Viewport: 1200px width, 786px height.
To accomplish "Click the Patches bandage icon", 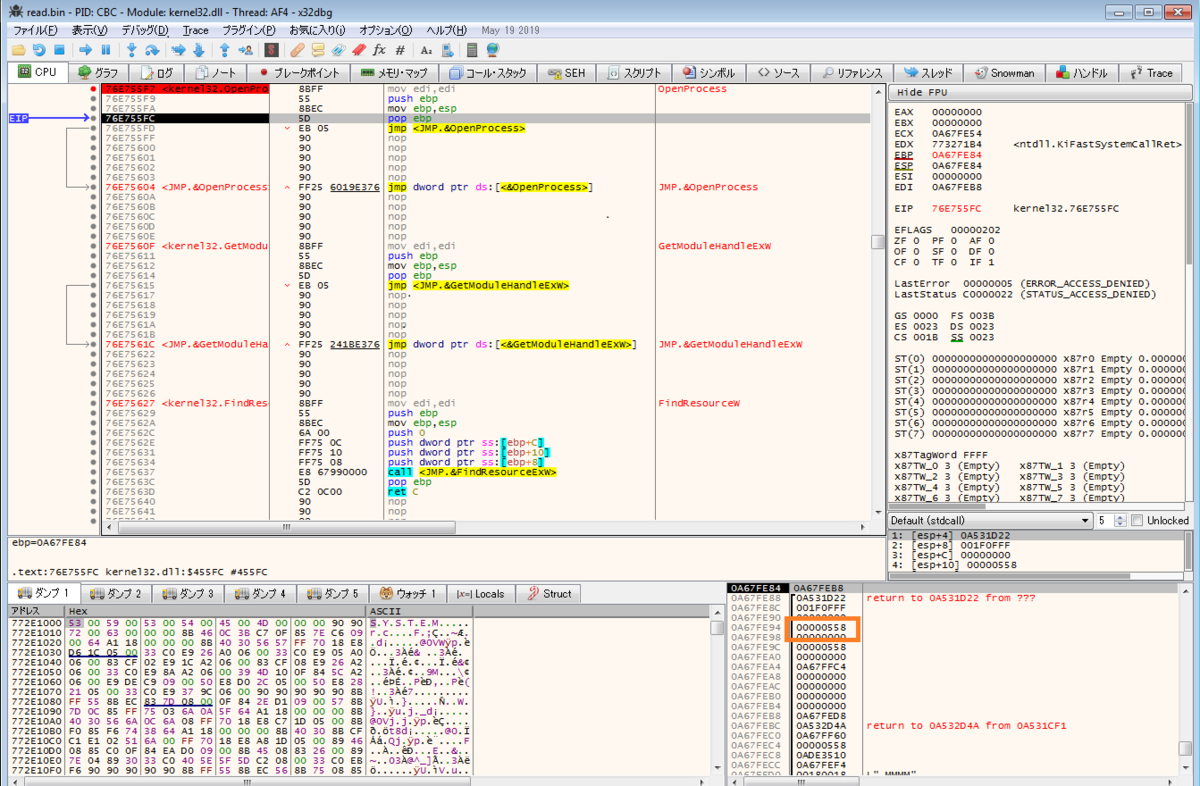I will (297, 49).
